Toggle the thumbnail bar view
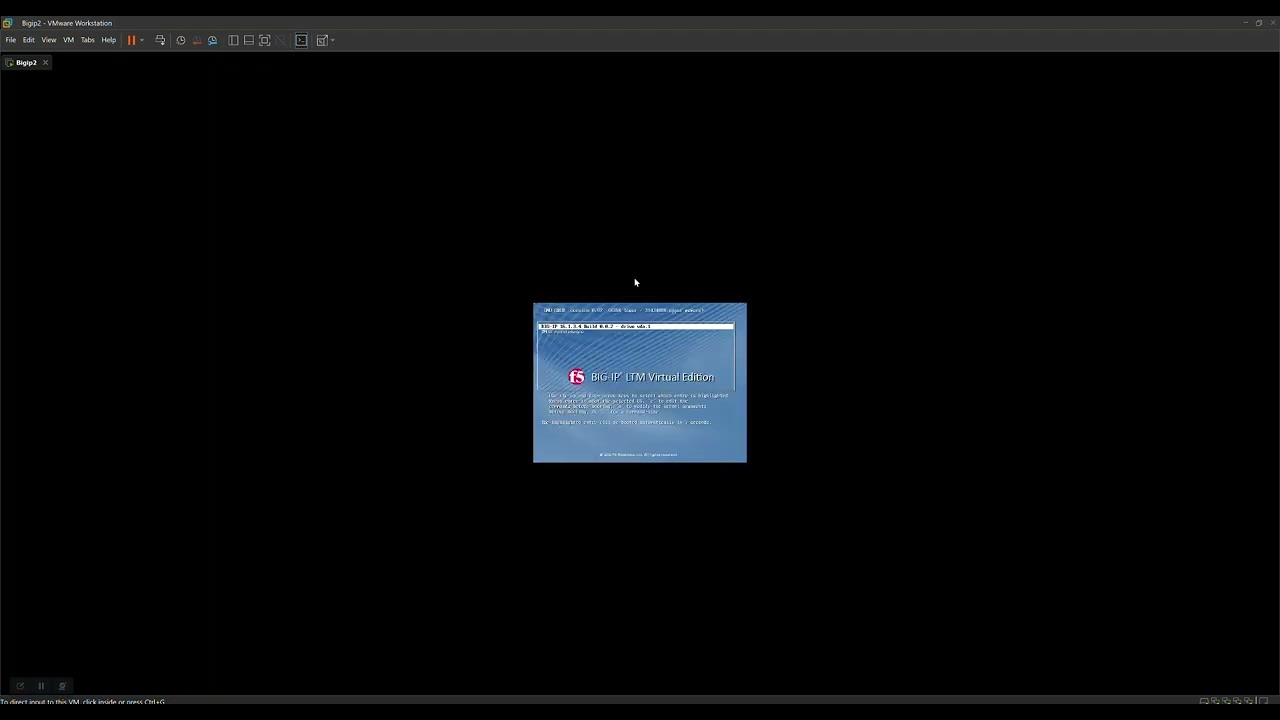1280x720 pixels. 249,40
